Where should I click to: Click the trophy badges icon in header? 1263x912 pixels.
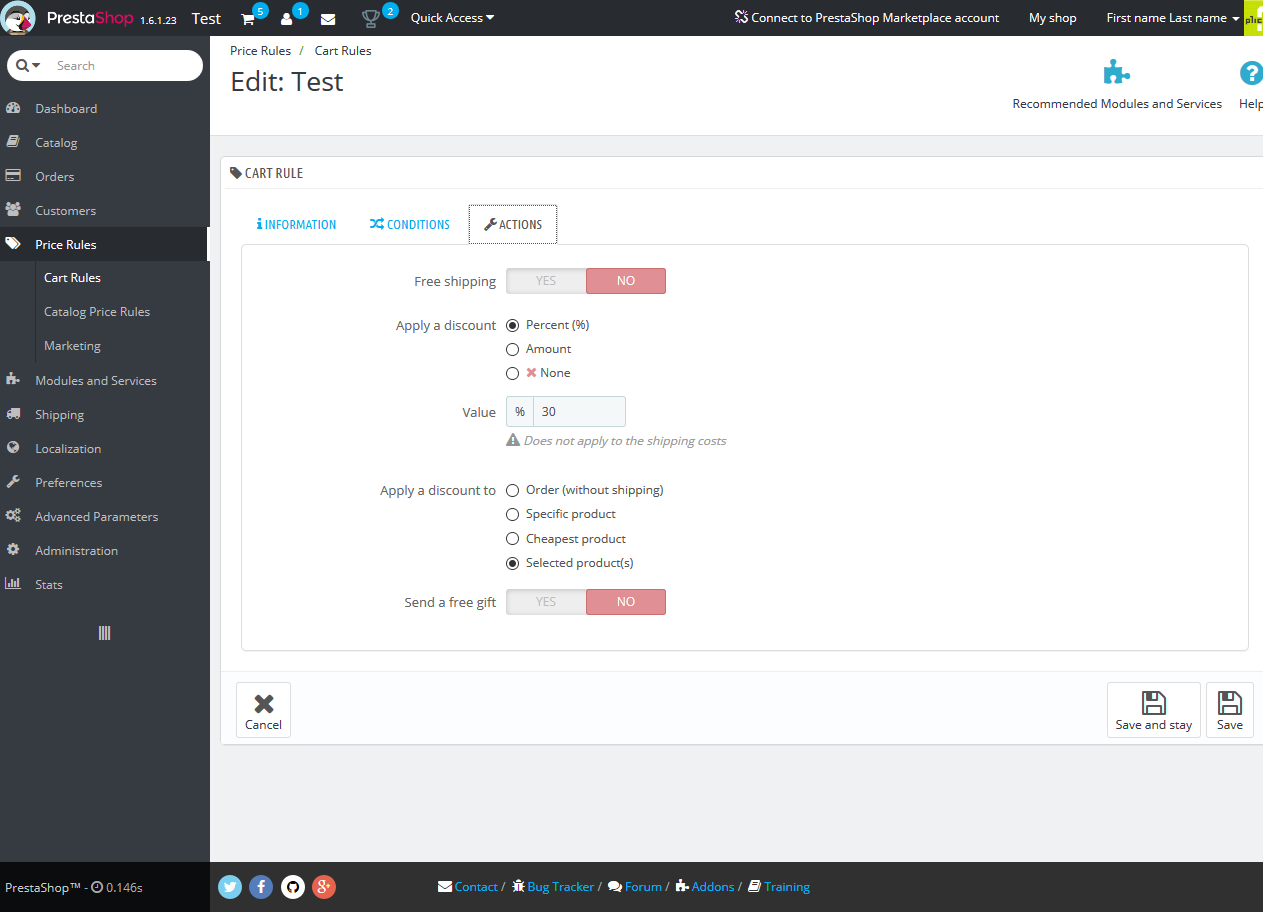(x=371, y=17)
